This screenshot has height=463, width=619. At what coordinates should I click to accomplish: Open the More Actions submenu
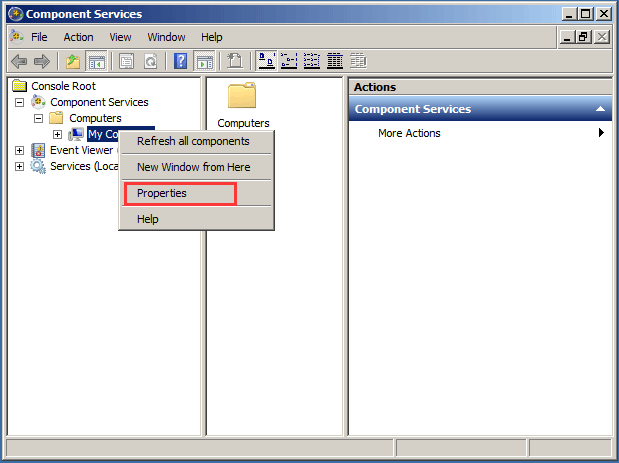(x=480, y=133)
